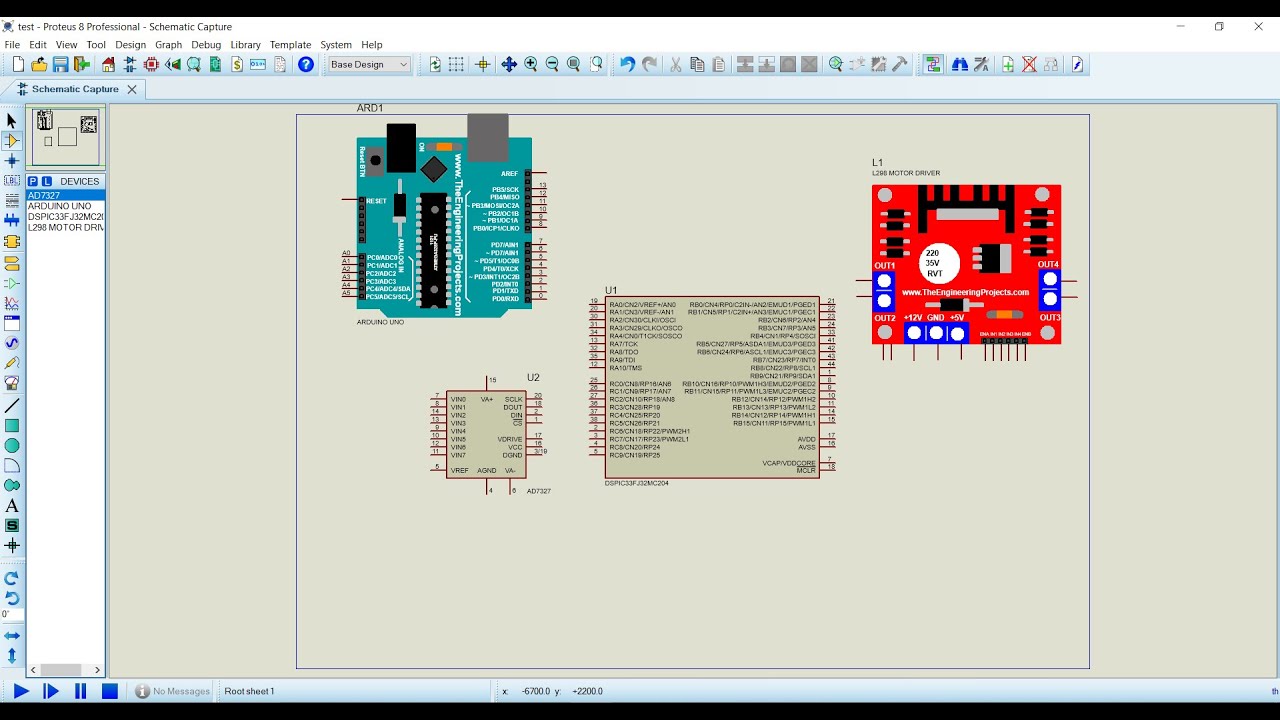Close project using the door-arrow icon
Image resolution: width=1280 pixels, height=720 pixels.
click(x=81, y=64)
